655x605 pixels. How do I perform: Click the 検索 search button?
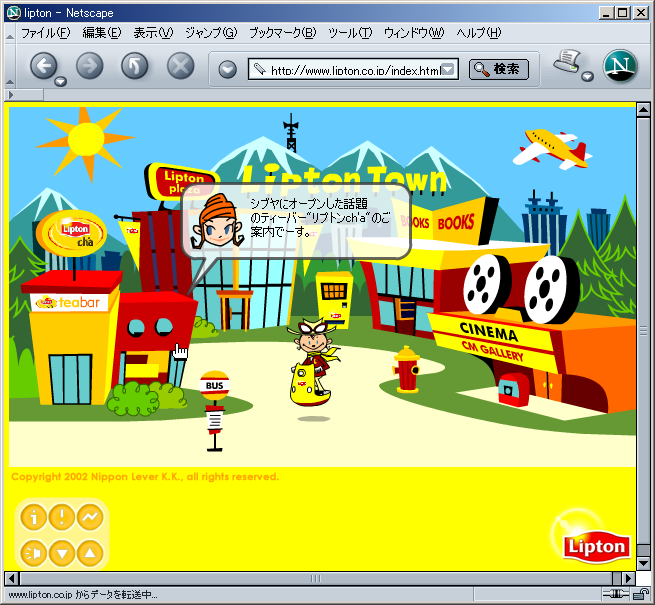click(x=499, y=69)
